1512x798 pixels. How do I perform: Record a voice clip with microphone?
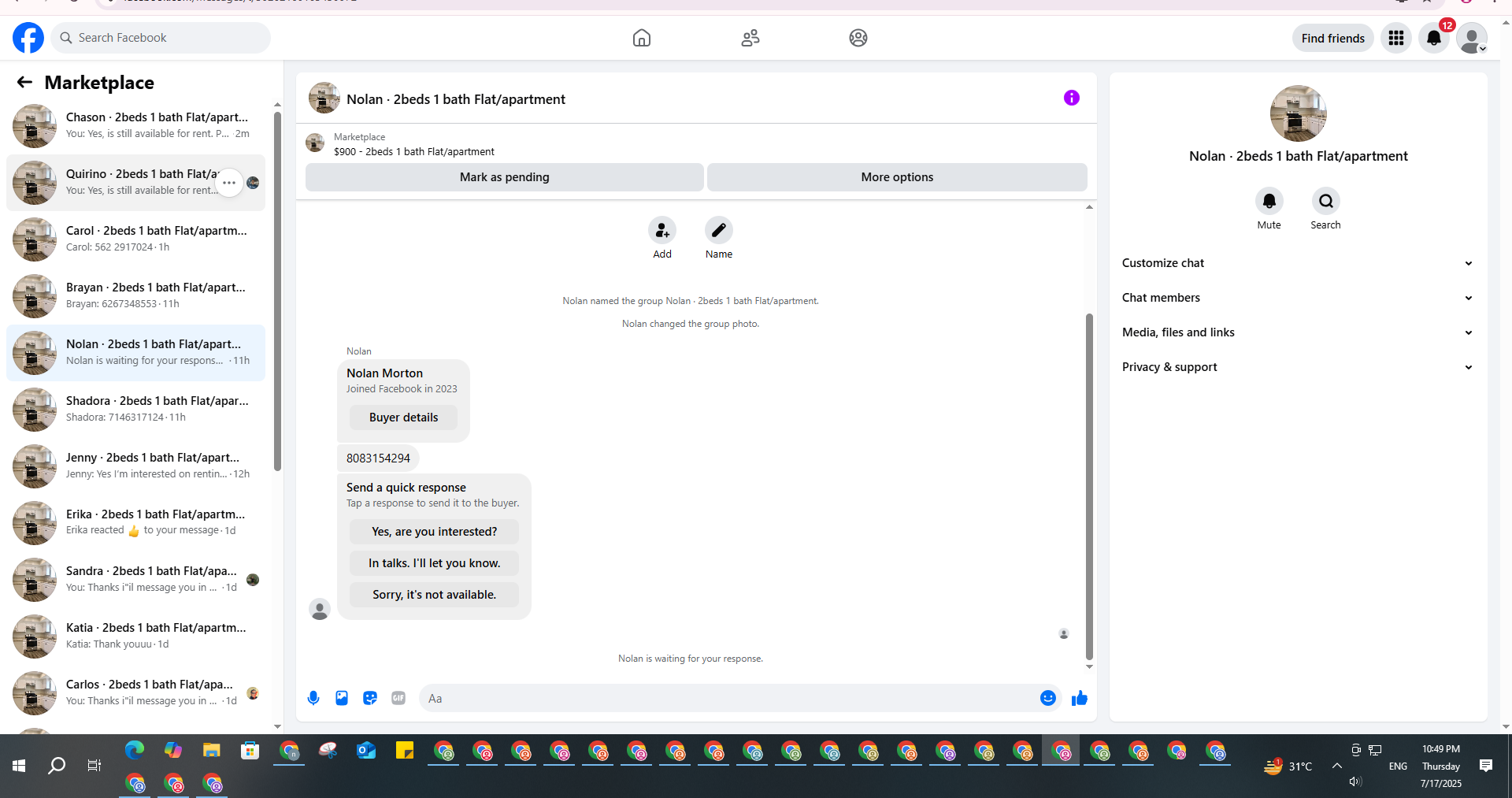click(313, 698)
